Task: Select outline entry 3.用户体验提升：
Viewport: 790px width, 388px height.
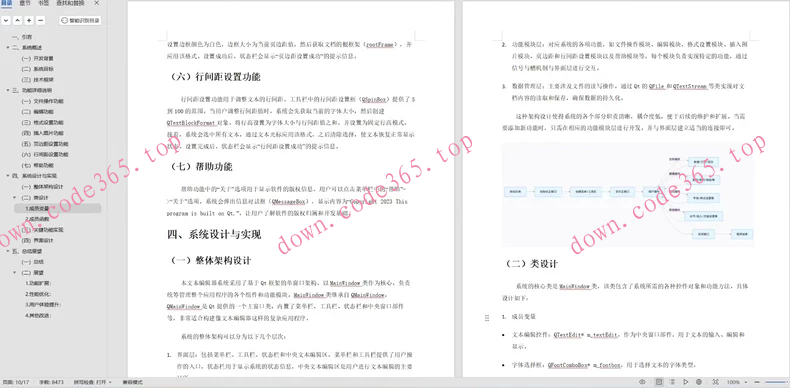Action: click(x=43, y=304)
